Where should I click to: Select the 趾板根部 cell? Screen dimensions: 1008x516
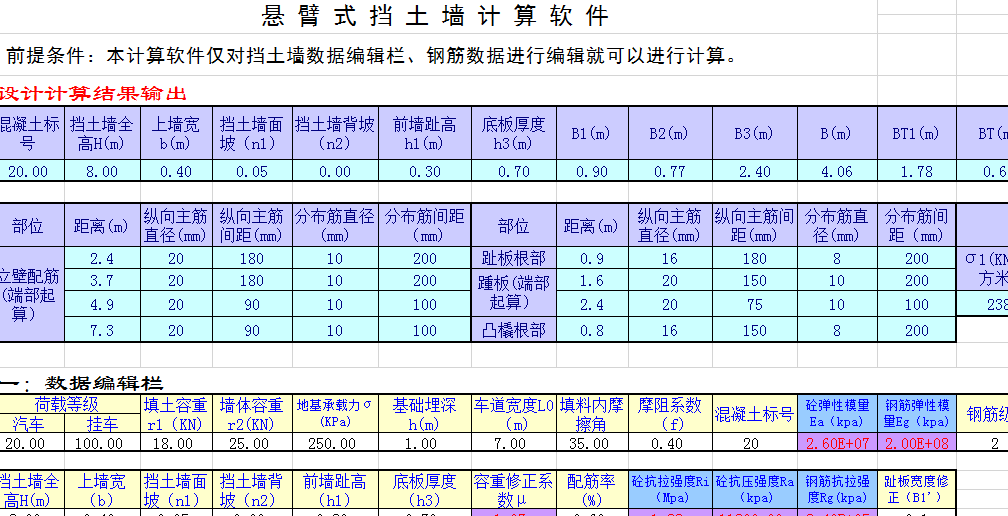pos(514,258)
